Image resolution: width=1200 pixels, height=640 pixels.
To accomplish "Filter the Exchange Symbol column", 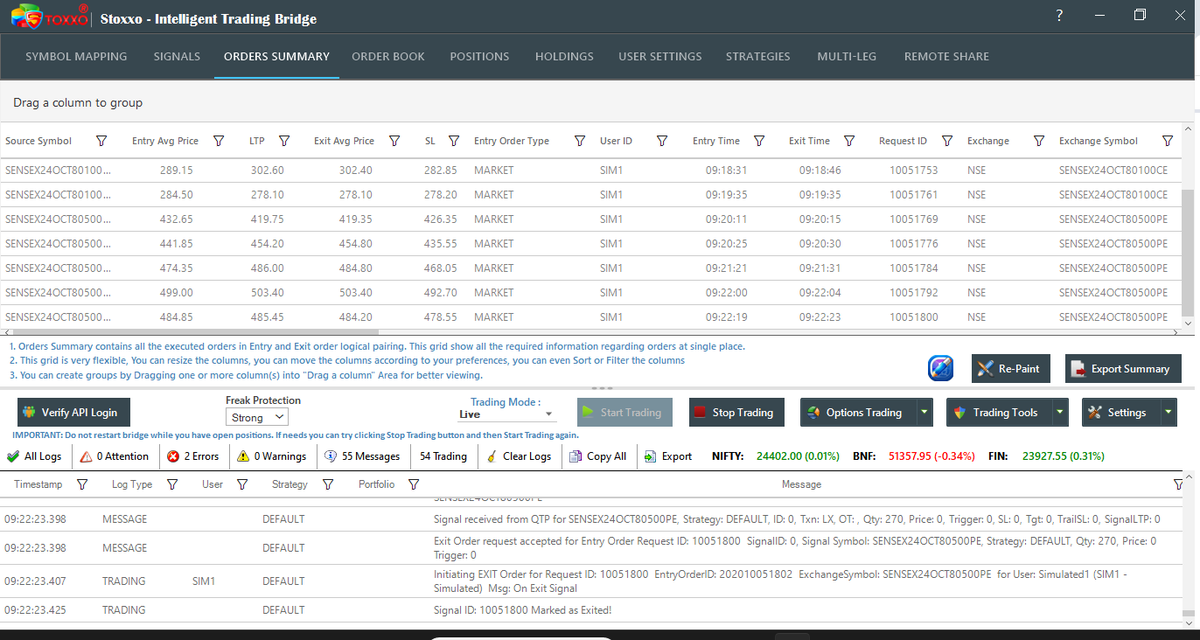I will coord(1167,141).
